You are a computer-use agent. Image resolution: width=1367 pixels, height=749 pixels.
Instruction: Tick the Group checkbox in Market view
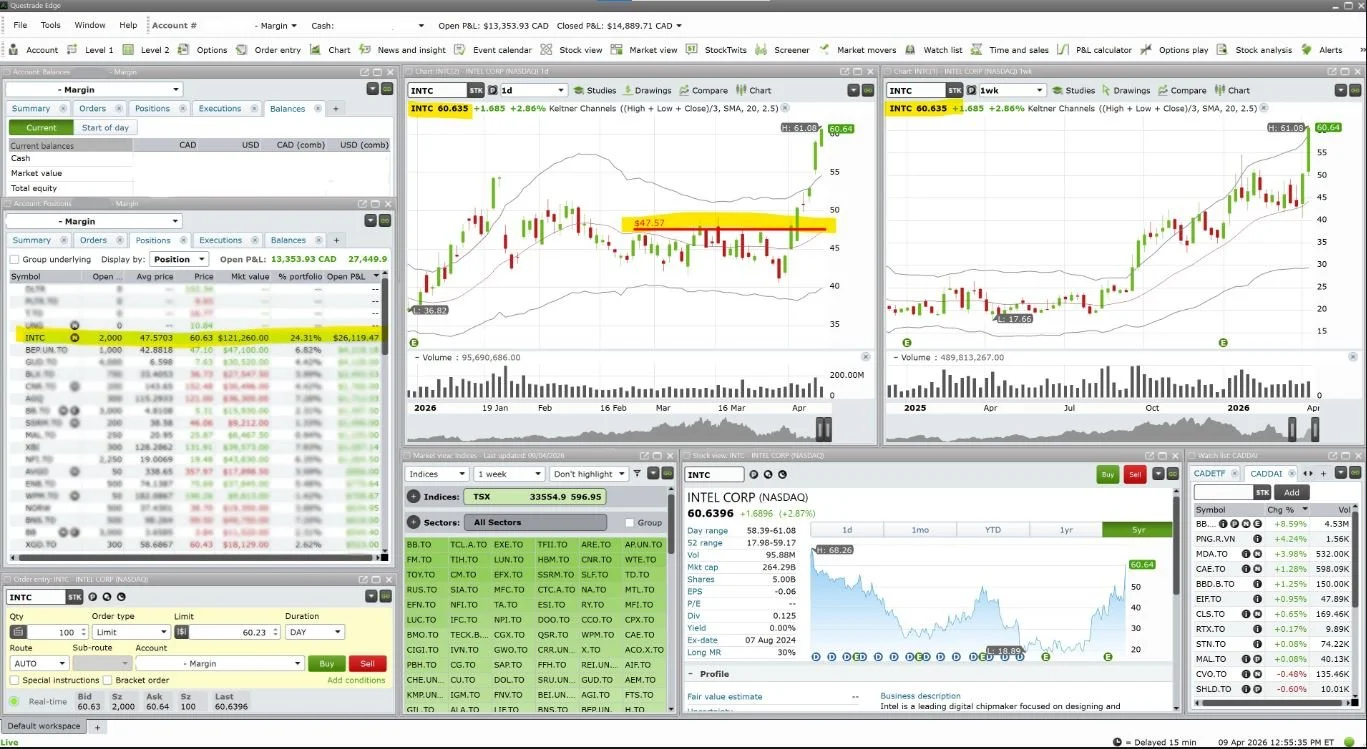(629, 522)
